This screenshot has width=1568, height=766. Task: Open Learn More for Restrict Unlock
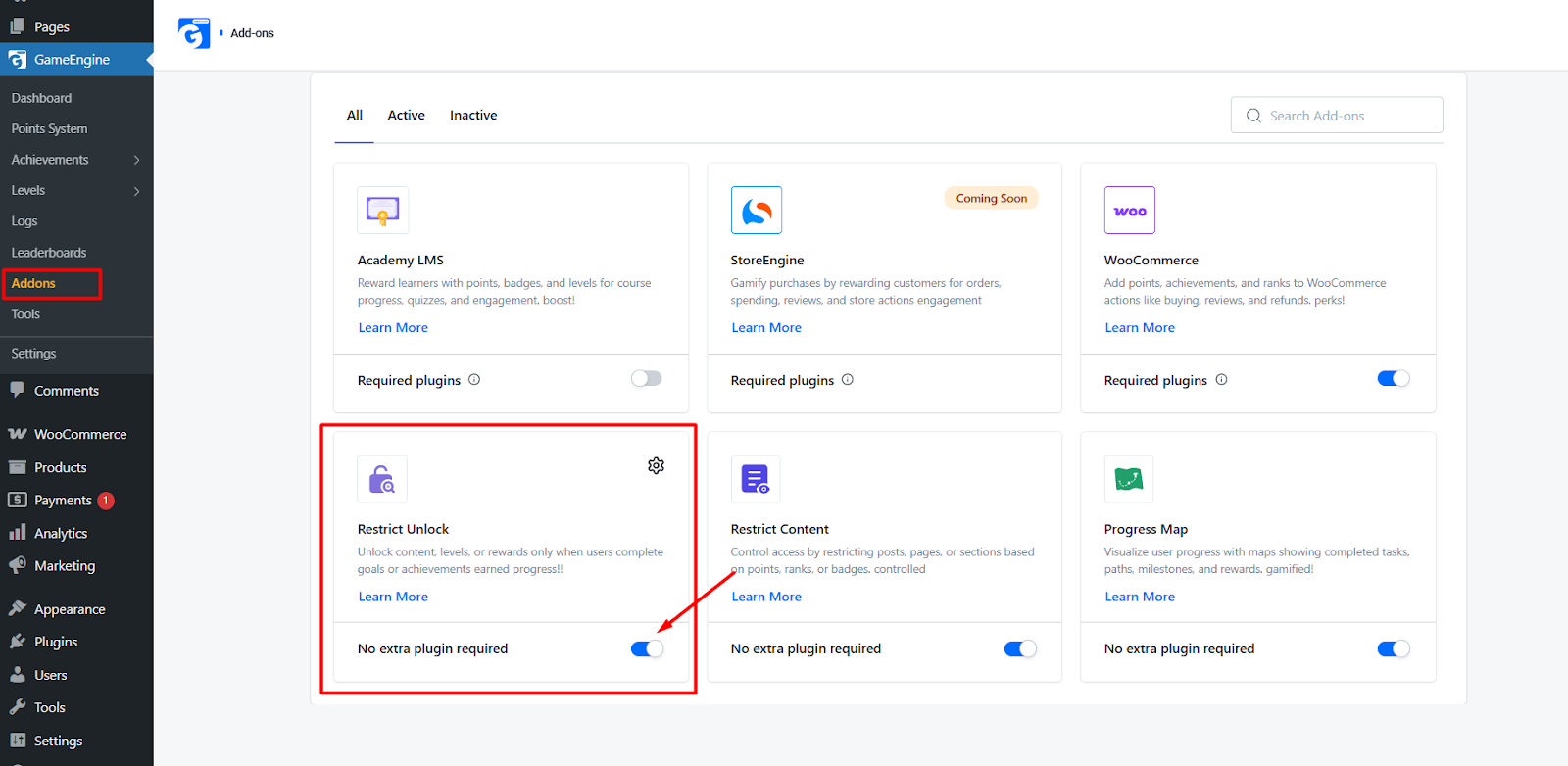pyautogui.click(x=393, y=597)
